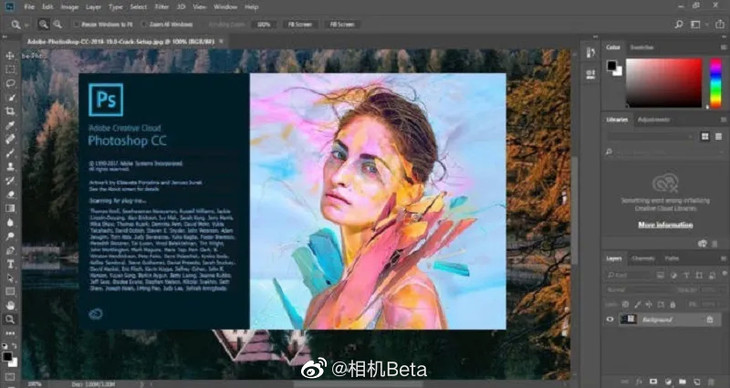Viewport: 730px width, 388px height.
Task: Select the Lasso tool
Action: (10, 83)
